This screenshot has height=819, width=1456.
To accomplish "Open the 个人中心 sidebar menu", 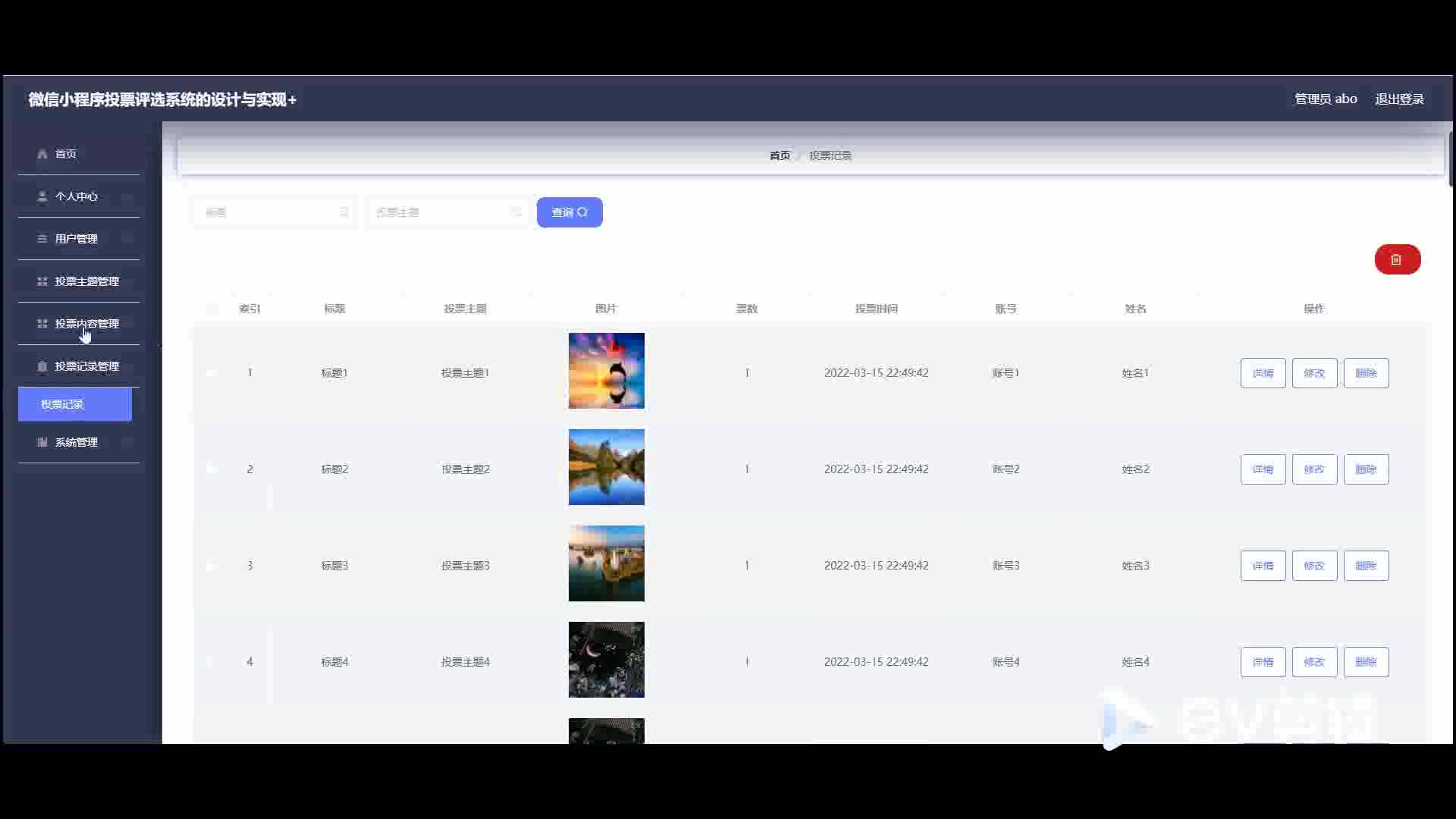I will point(79,196).
